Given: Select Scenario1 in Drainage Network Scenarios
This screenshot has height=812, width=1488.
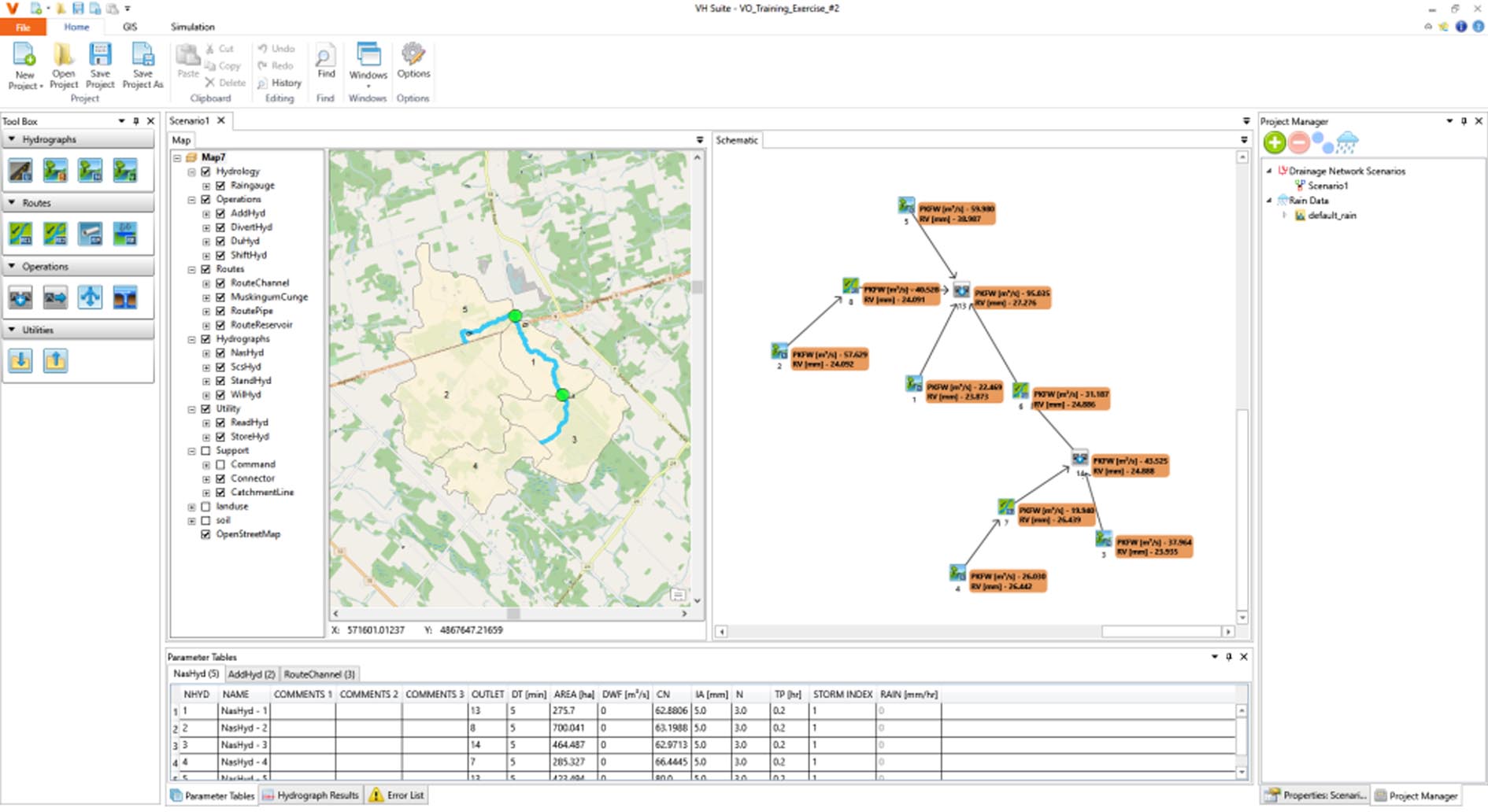Looking at the screenshot, I should (x=1327, y=186).
